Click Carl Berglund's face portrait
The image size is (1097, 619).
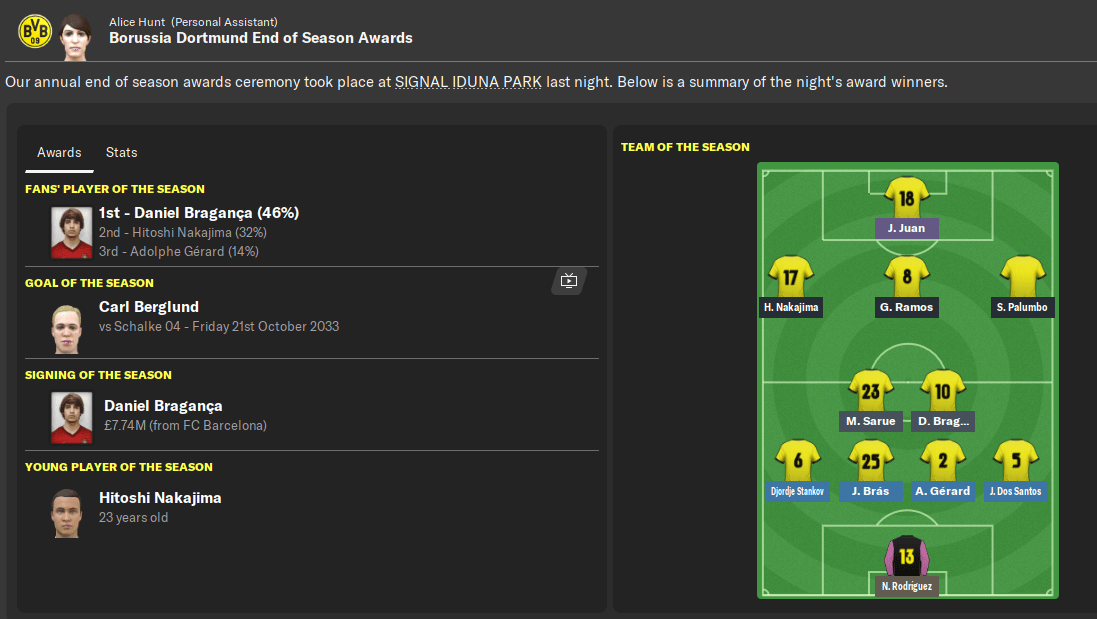tap(66, 326)
